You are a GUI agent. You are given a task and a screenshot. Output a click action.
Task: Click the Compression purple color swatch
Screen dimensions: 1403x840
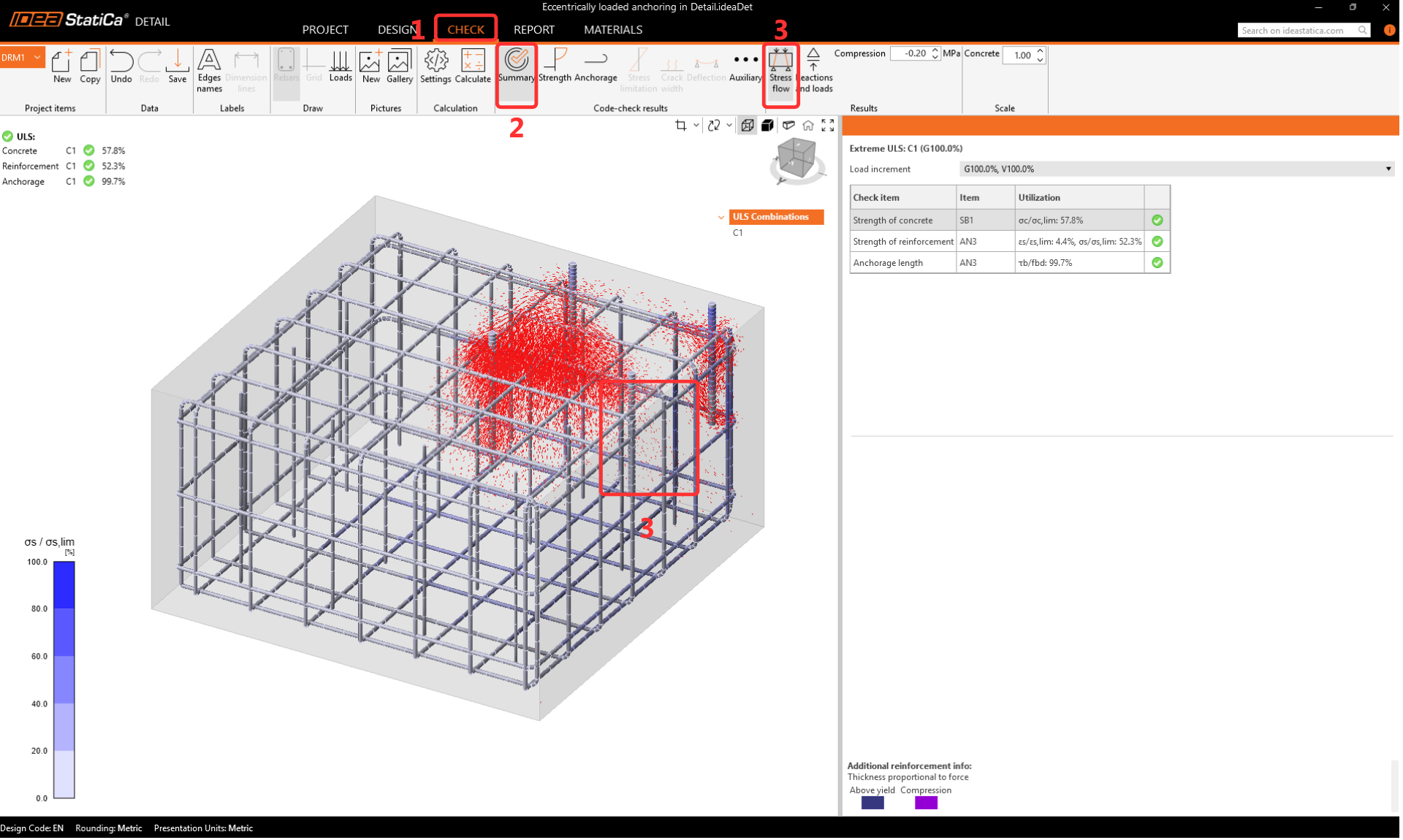[x=926, y=803]
